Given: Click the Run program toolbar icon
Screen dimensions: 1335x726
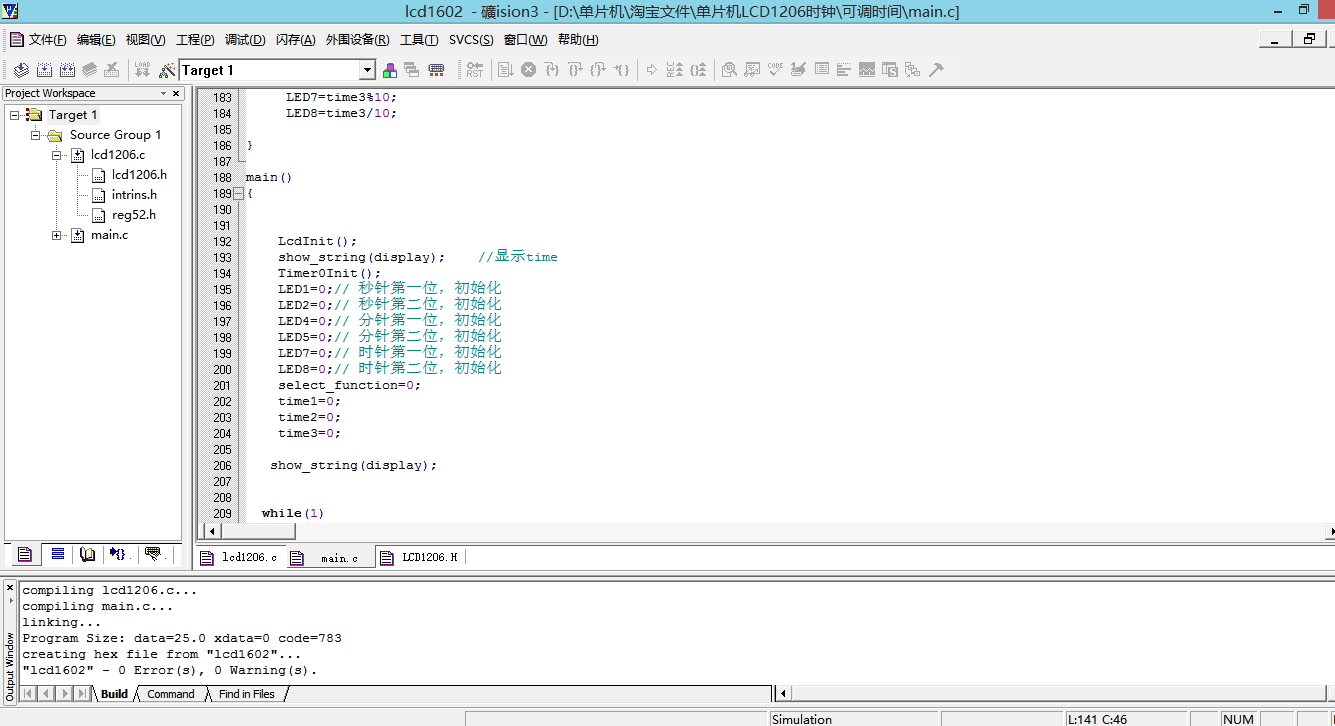Looking at the screenshot, I should pos(506,70).
